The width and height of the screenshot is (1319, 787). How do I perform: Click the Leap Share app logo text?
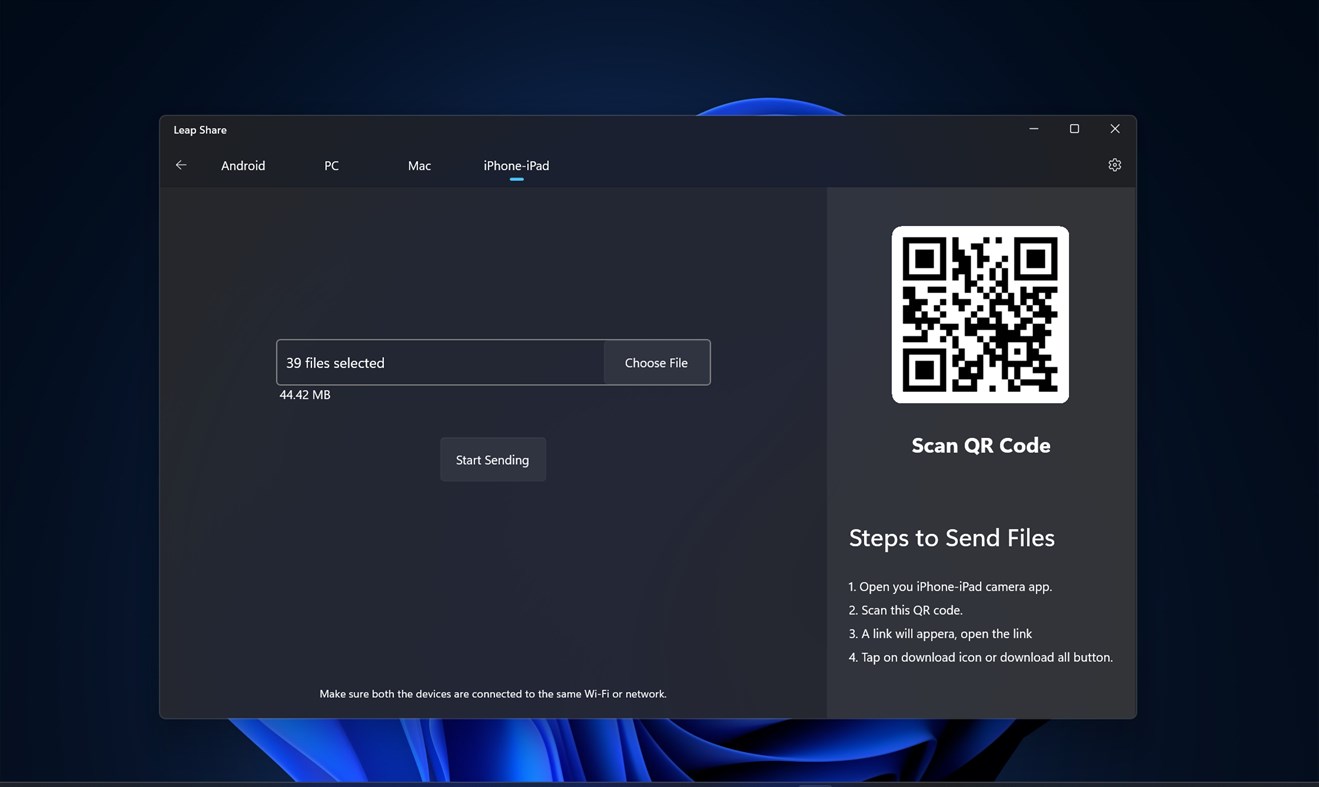coord(199,129)
